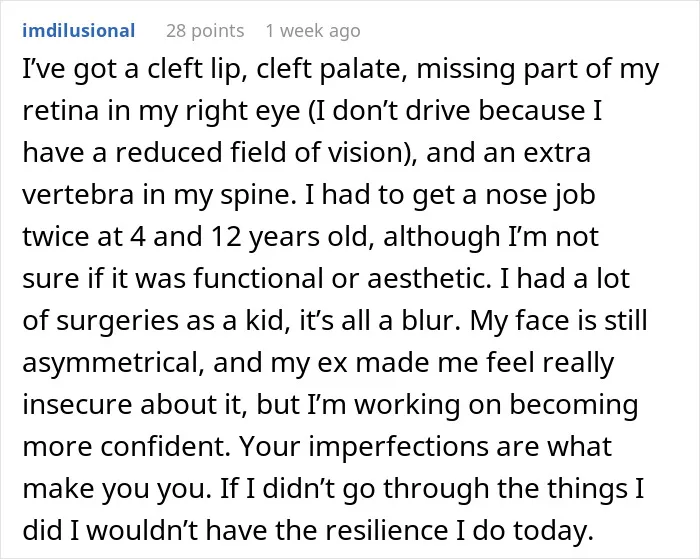Image resolution: width=700 pixels, height=559 pixels.
Task: Open the imdilusional user profile link
Action: (79, 31)
